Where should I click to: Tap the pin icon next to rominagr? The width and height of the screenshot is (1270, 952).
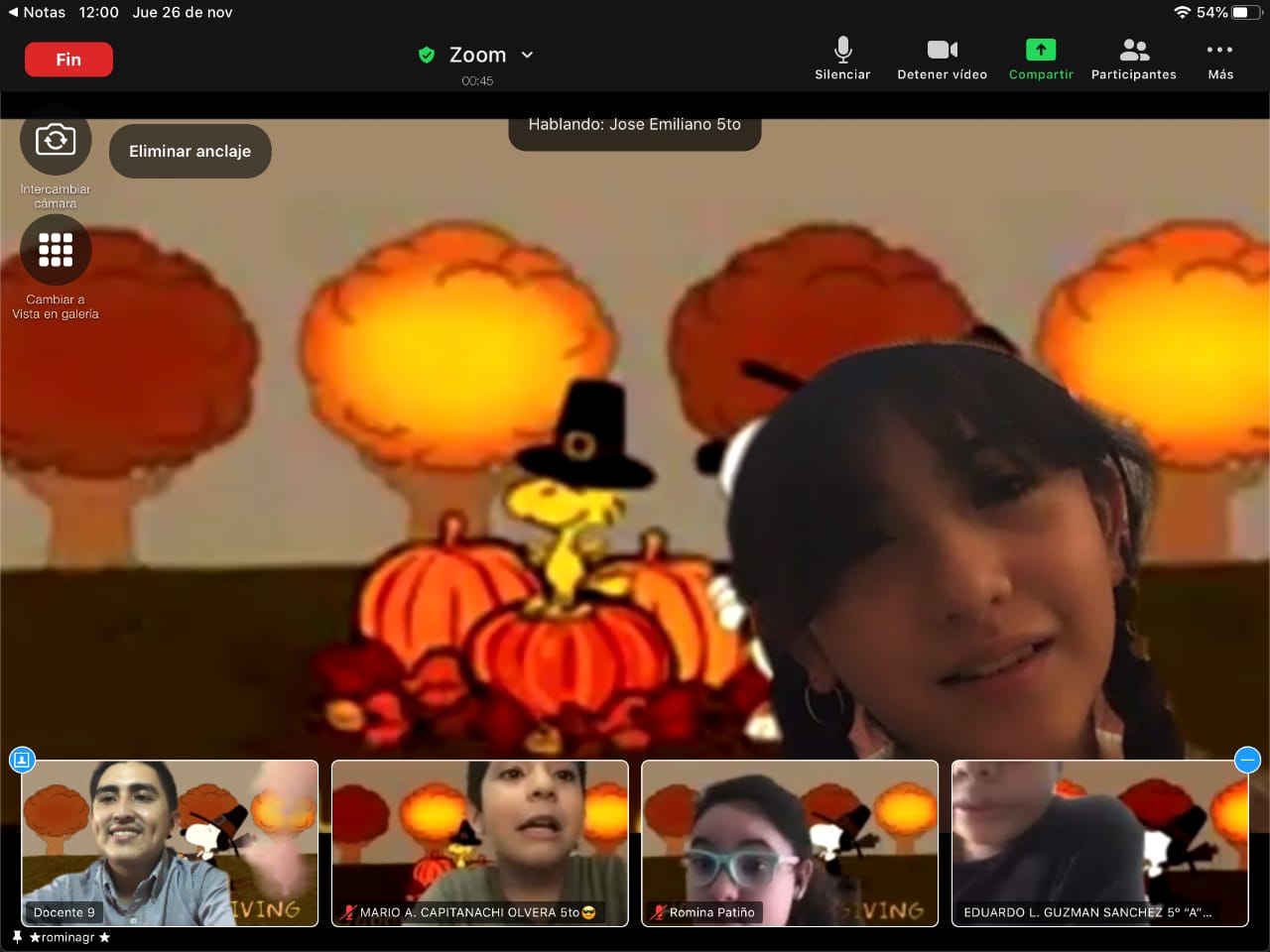click(x=17, y=937)
